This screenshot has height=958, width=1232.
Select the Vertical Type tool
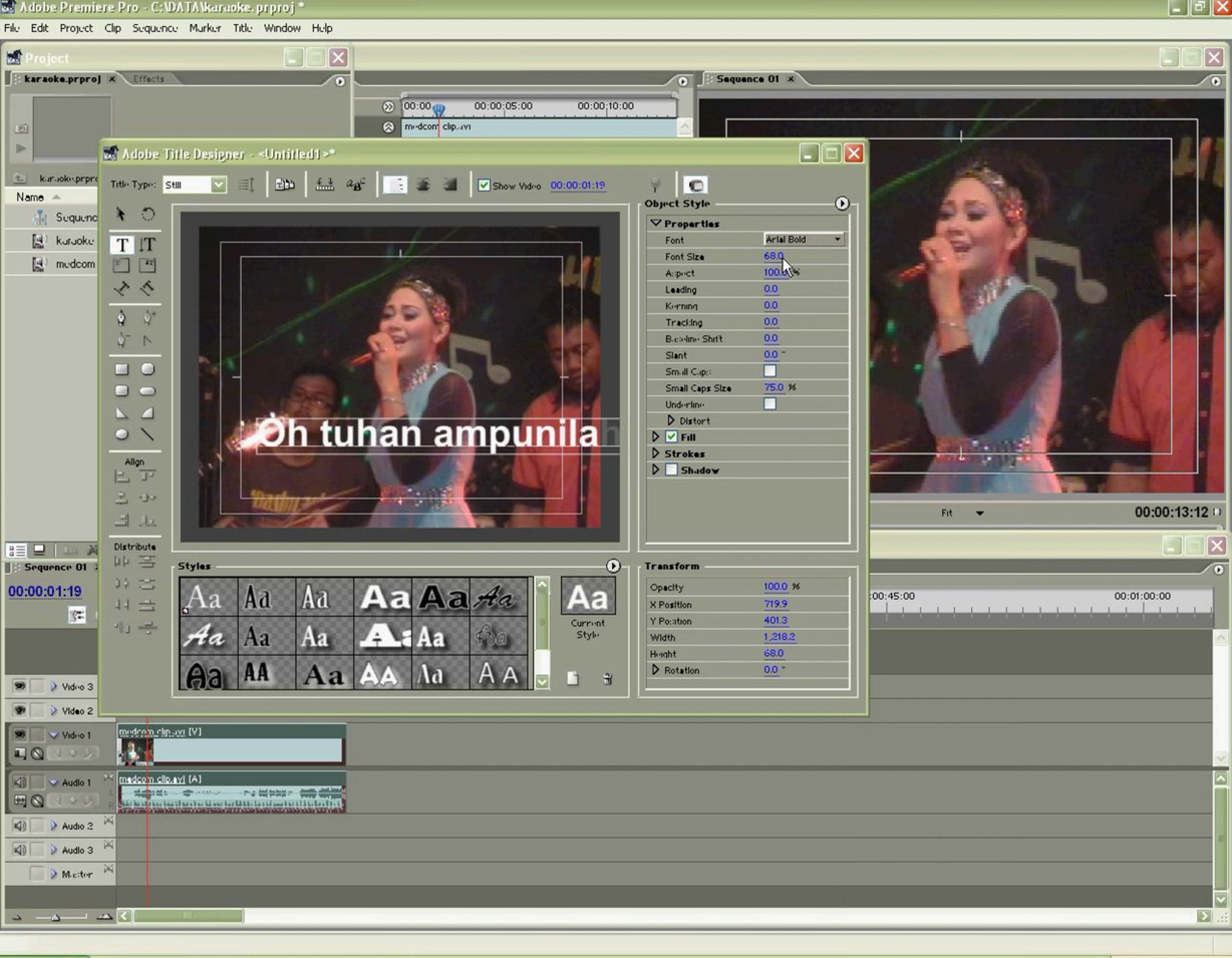(147, 245)
